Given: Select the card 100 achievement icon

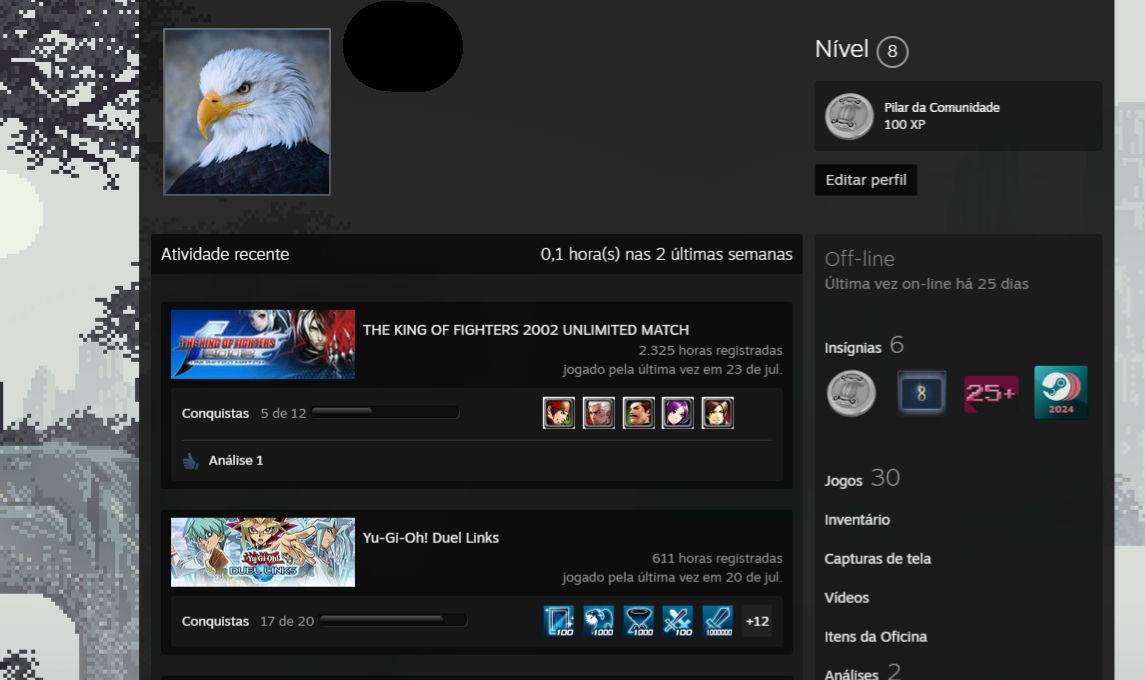Looking at the screenshot, I should coord(559,621).
